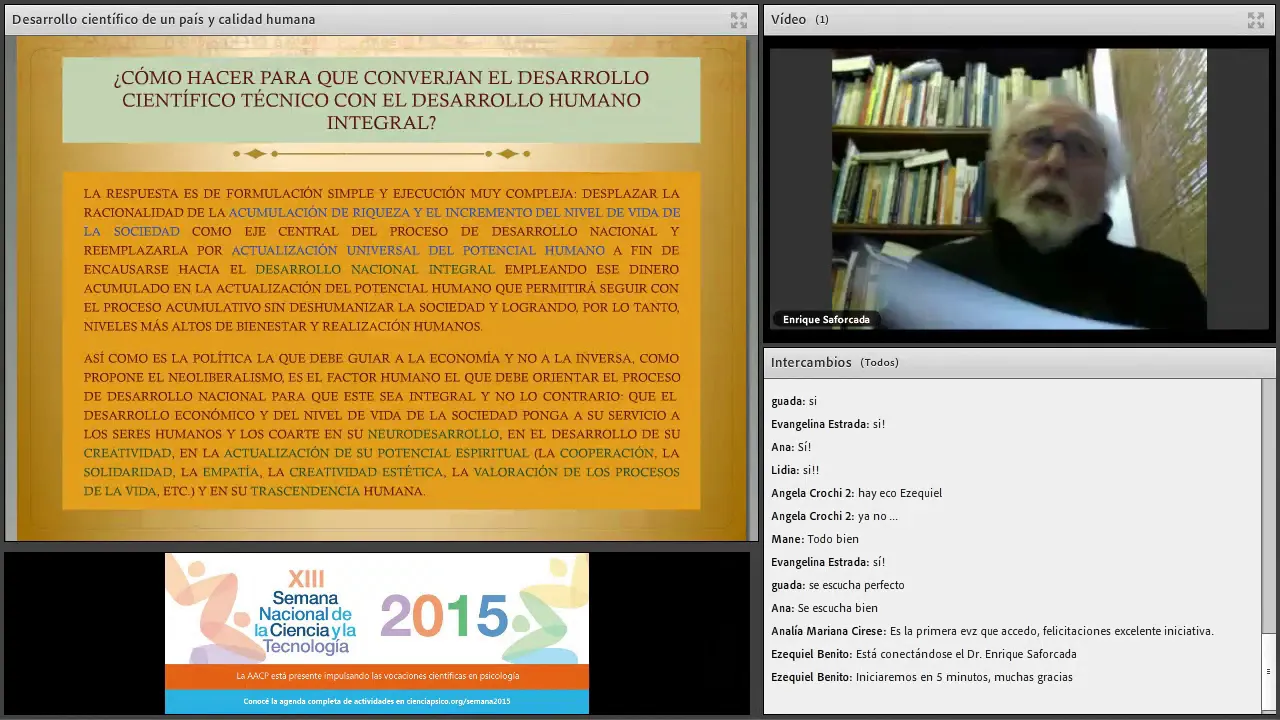Image resolution: width=1280 pixels, height=720 pixels.
Task: Click the share pod title Desarrollo científico de un país
Action: 163,19
